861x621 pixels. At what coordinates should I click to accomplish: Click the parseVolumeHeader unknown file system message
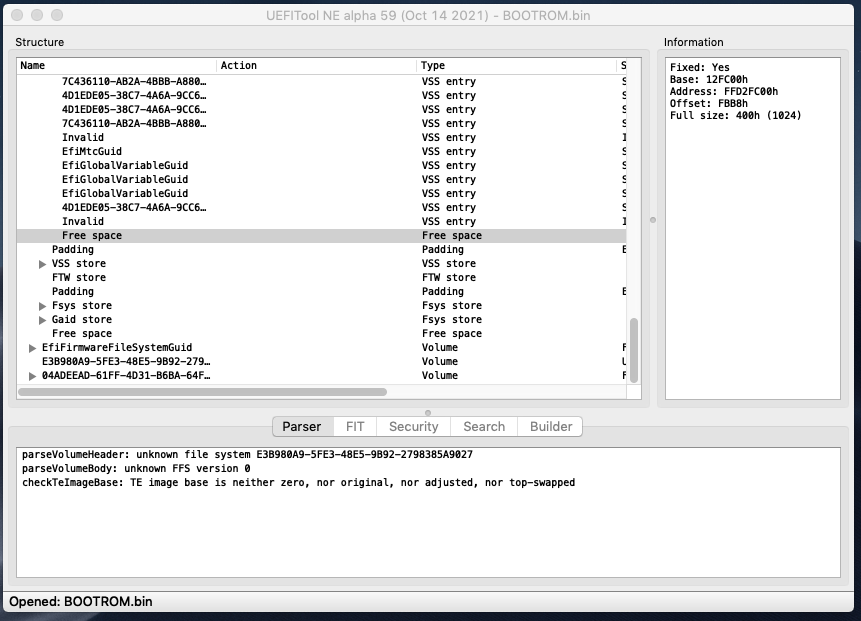(247, 455)
